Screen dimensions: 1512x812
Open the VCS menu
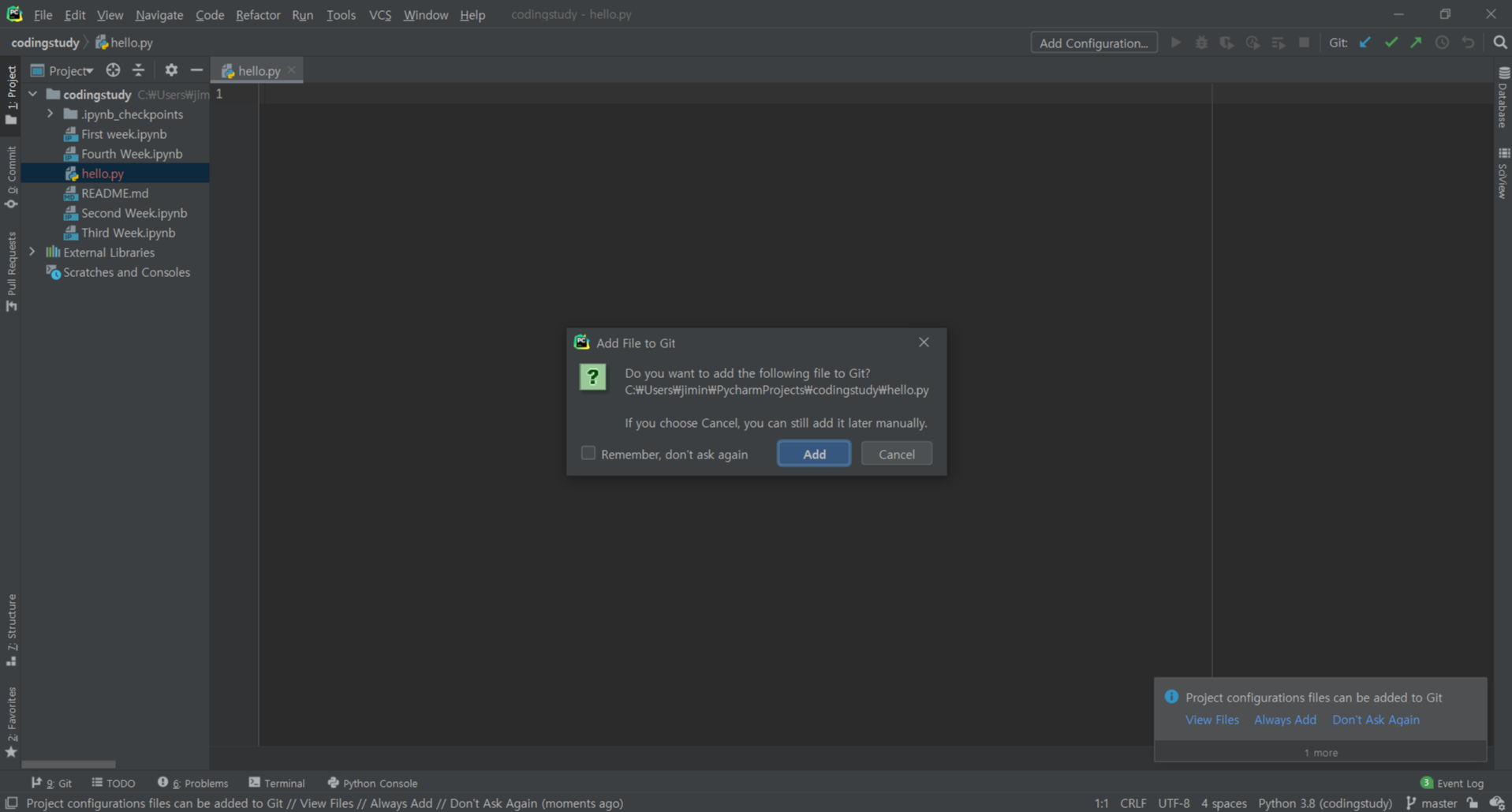tap(379, 14)
